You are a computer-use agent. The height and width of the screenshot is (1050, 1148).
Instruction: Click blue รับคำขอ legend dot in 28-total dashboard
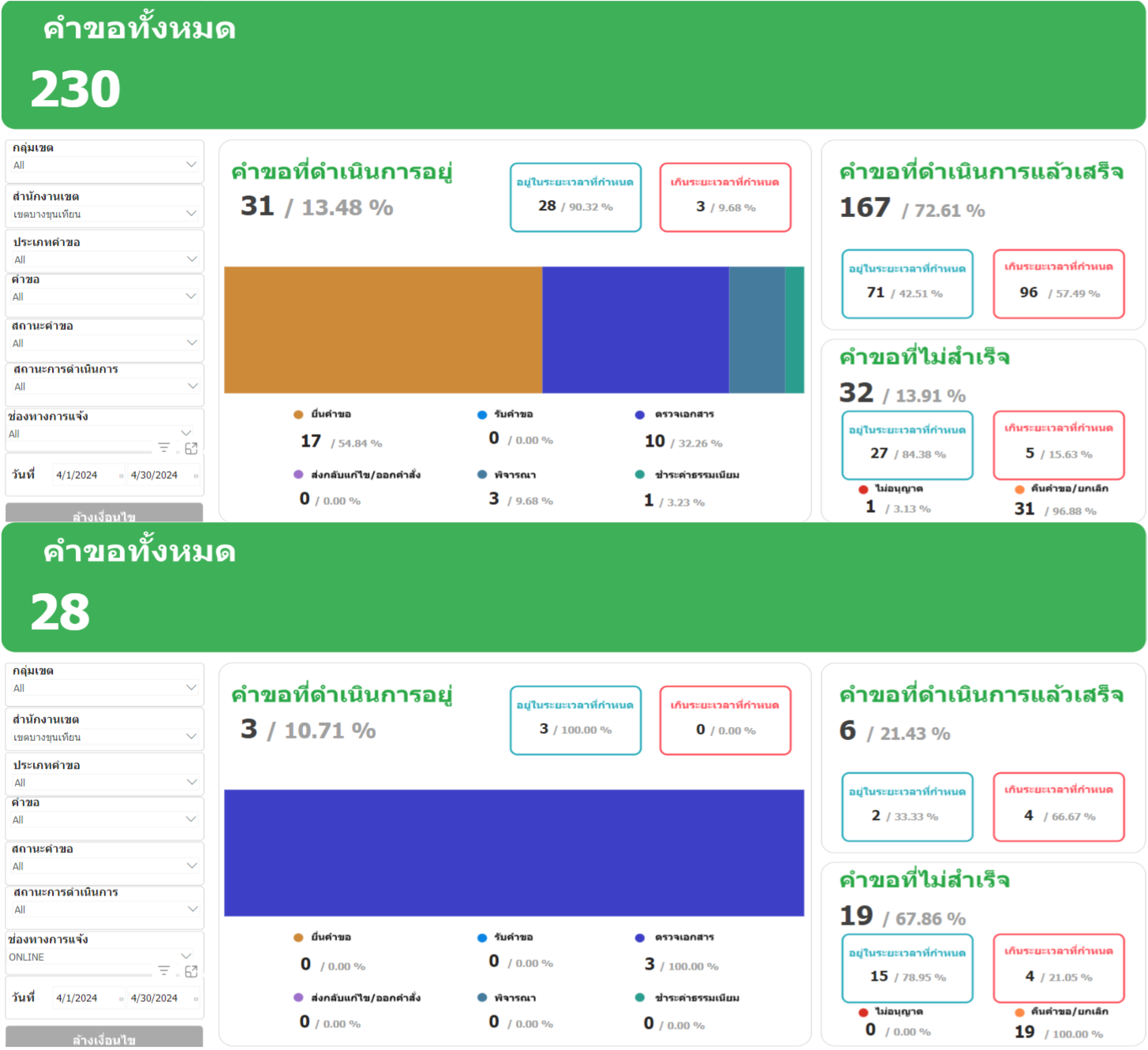pos(482,937)
